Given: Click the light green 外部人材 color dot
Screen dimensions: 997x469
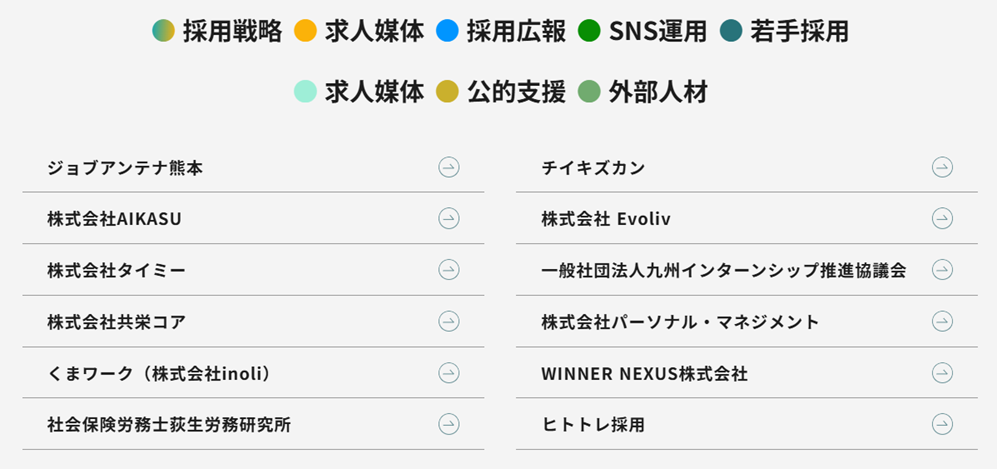Looking at the screenshot, I should click(x=589, y=93).
